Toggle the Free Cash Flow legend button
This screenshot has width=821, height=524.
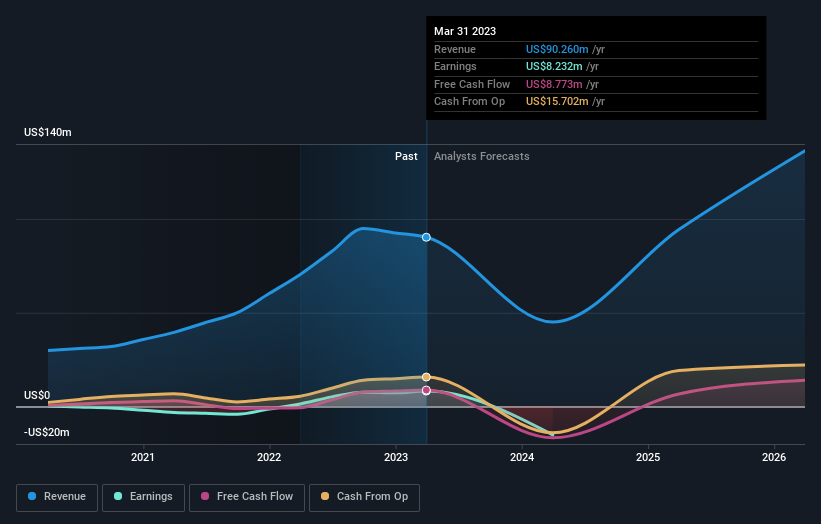click(x=247, y=497)
